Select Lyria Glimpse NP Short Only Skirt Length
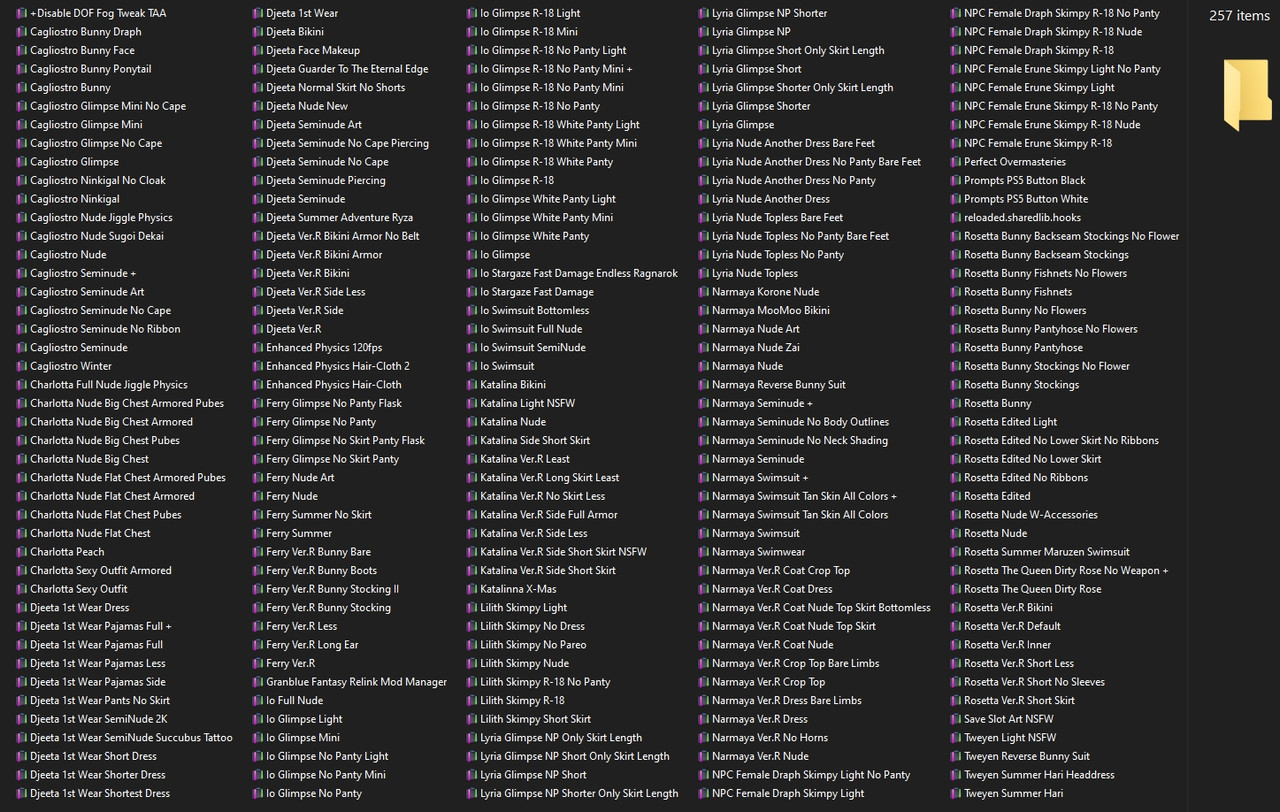The height and width of the screenshot is (812, 1280). click(575, 756)
